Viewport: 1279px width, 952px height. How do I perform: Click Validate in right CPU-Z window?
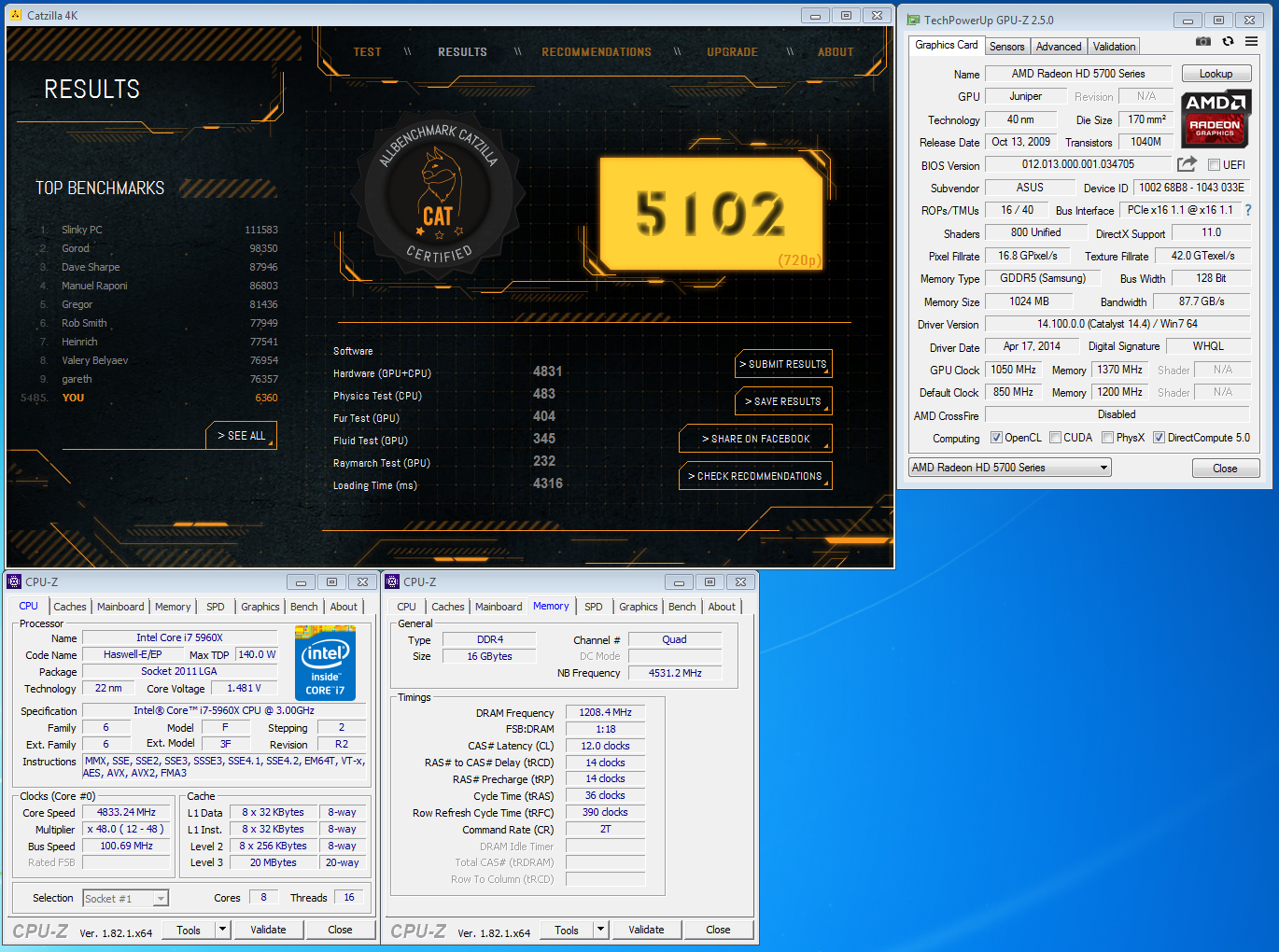tap(646, 930)
